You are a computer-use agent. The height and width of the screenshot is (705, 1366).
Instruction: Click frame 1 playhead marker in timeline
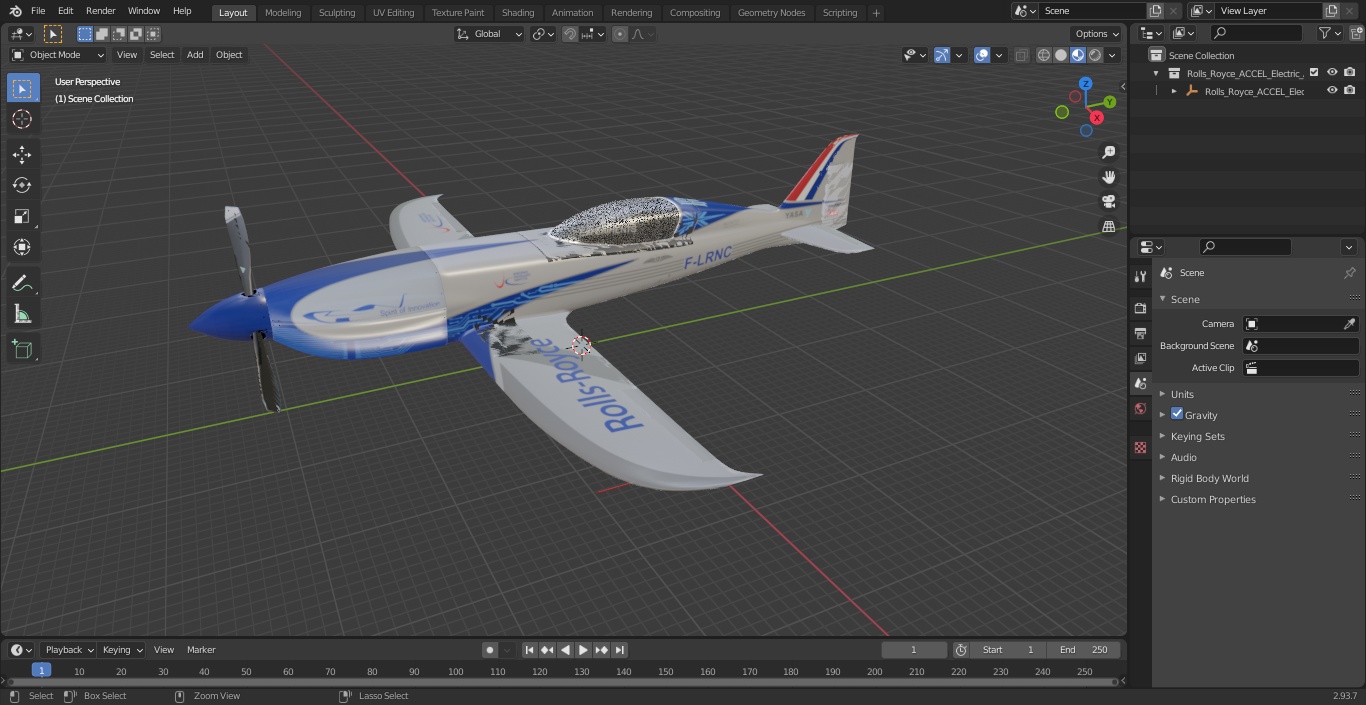[x=41, y=670]
